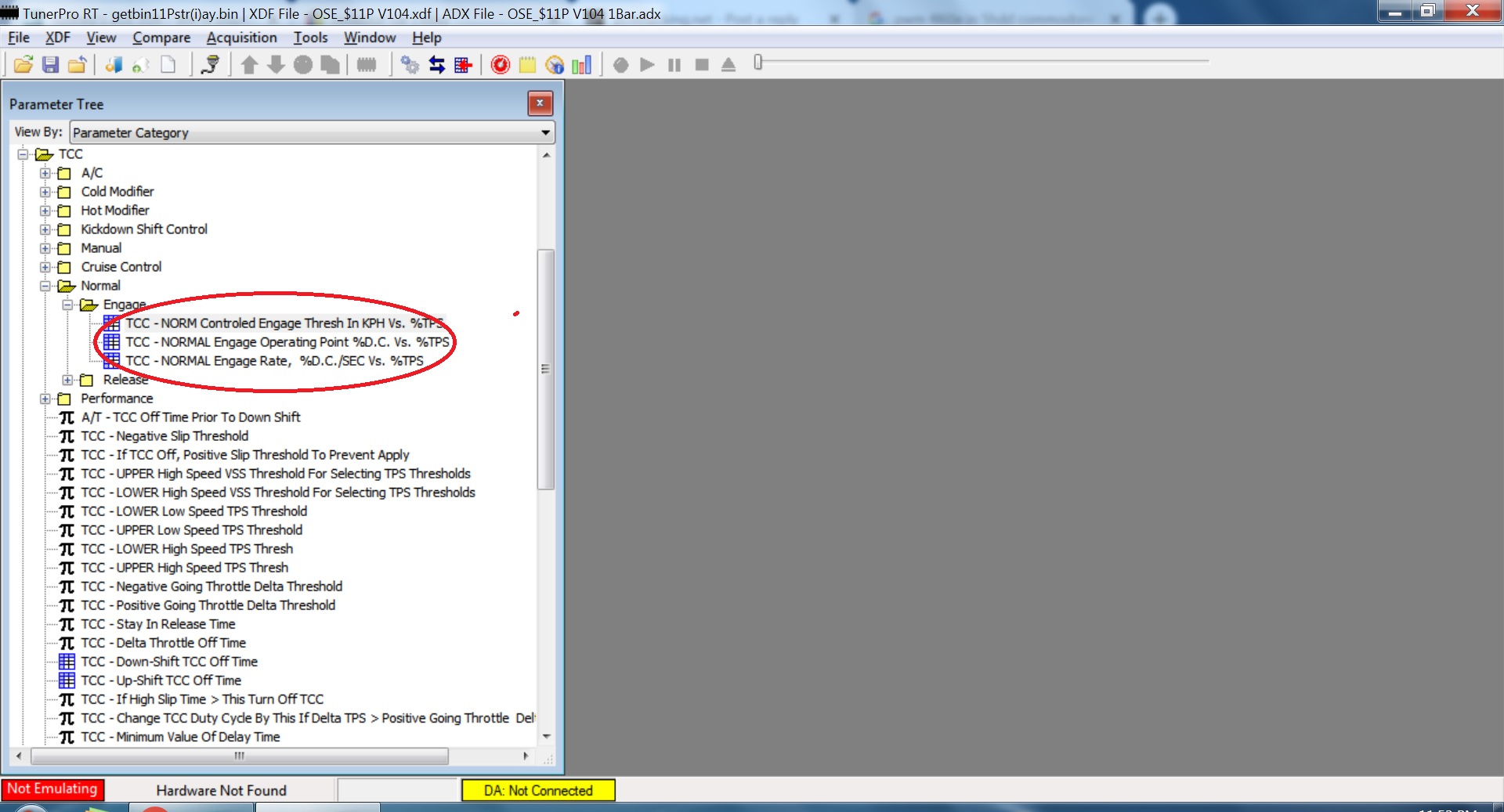Open the XDF menu
The height and width of the screenshot is (812, 1504).
57,38
